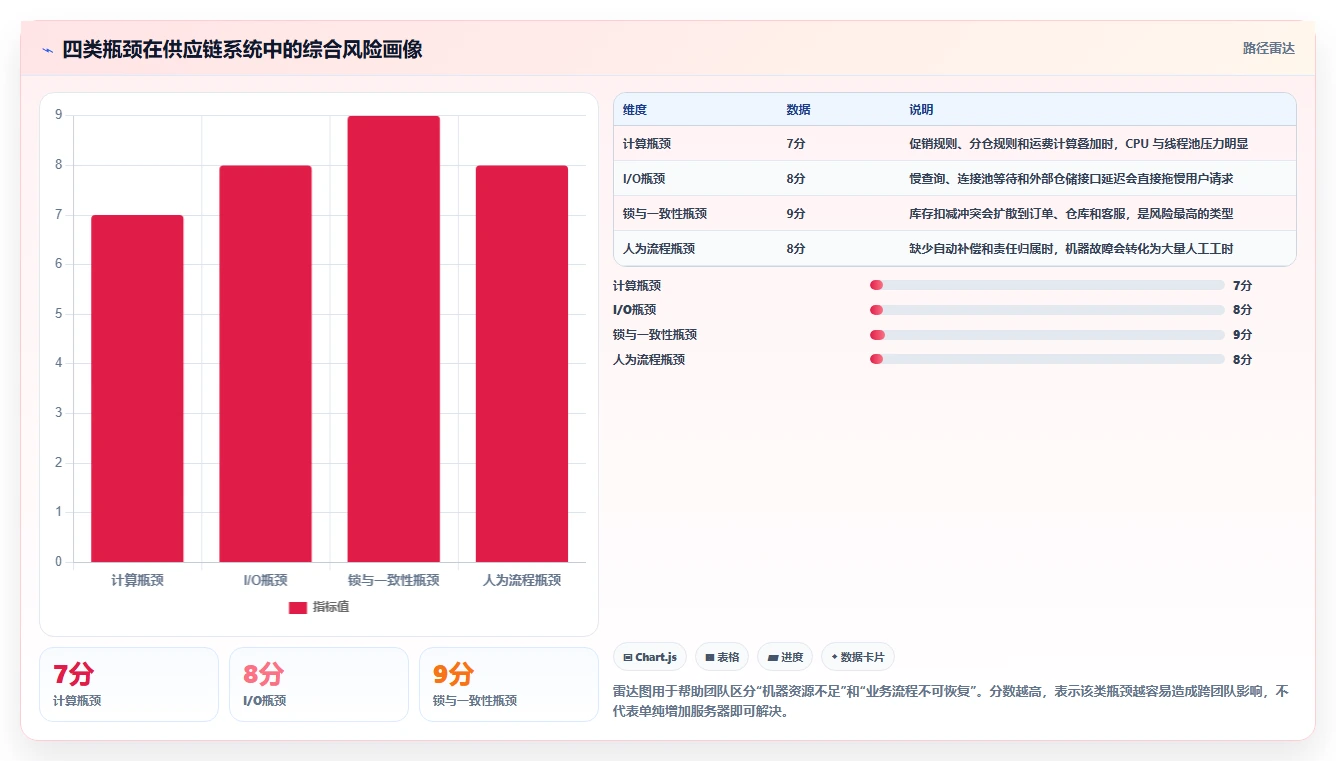Click the 计算瓶颈 x-axis label
Viewport: 1336px width, 761px height.
pos(137,580)
